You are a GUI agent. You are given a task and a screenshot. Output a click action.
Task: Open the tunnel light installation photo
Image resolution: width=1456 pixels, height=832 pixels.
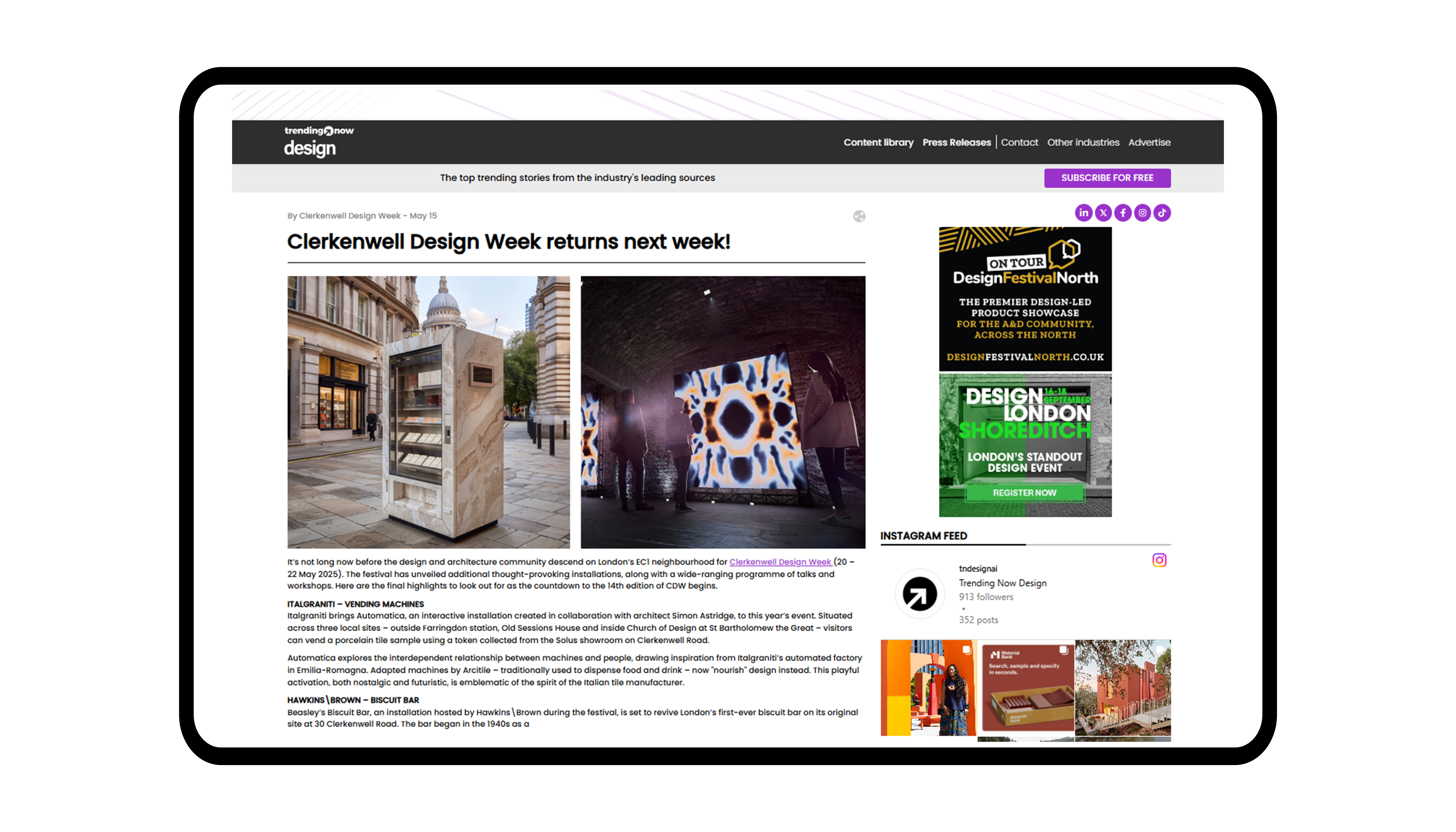pyautogui.click(x=723, y=412)
